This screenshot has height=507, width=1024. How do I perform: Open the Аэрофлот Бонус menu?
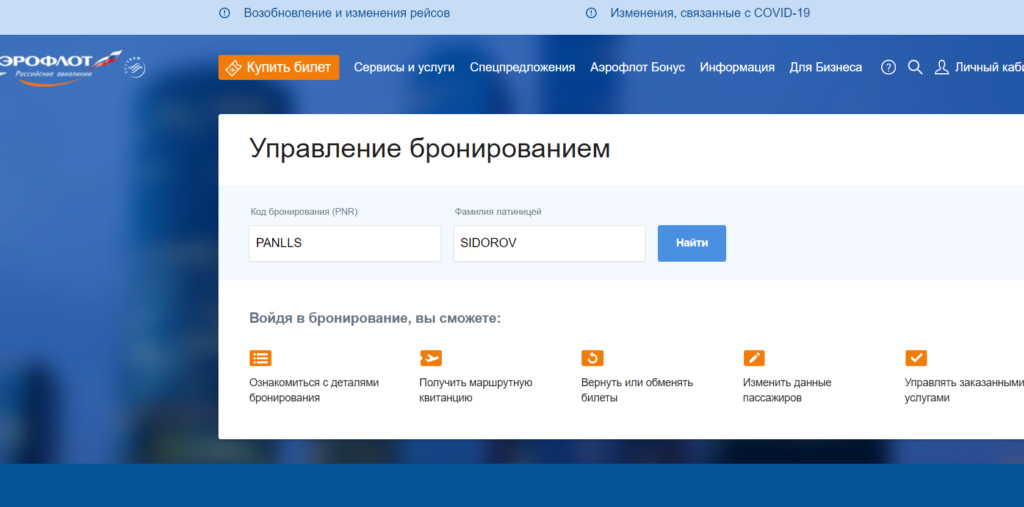point(637,67)
